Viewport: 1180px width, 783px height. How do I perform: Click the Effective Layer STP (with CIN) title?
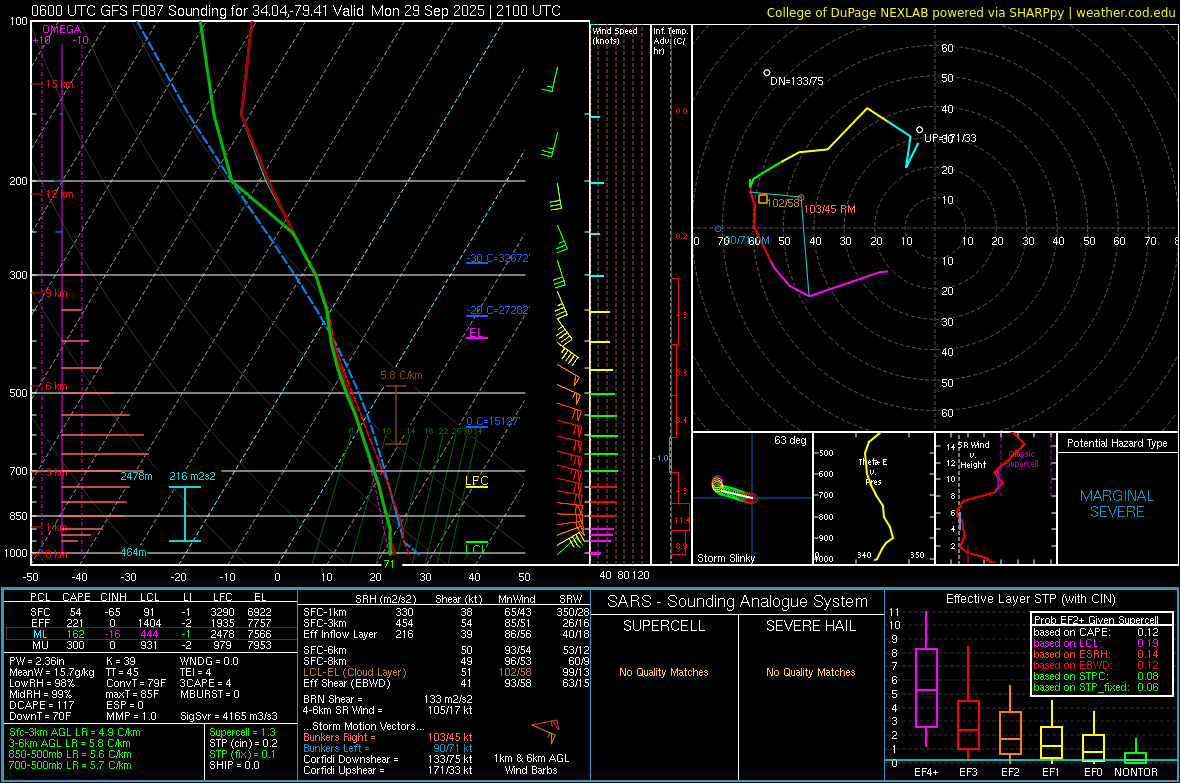coord(1031,599)
